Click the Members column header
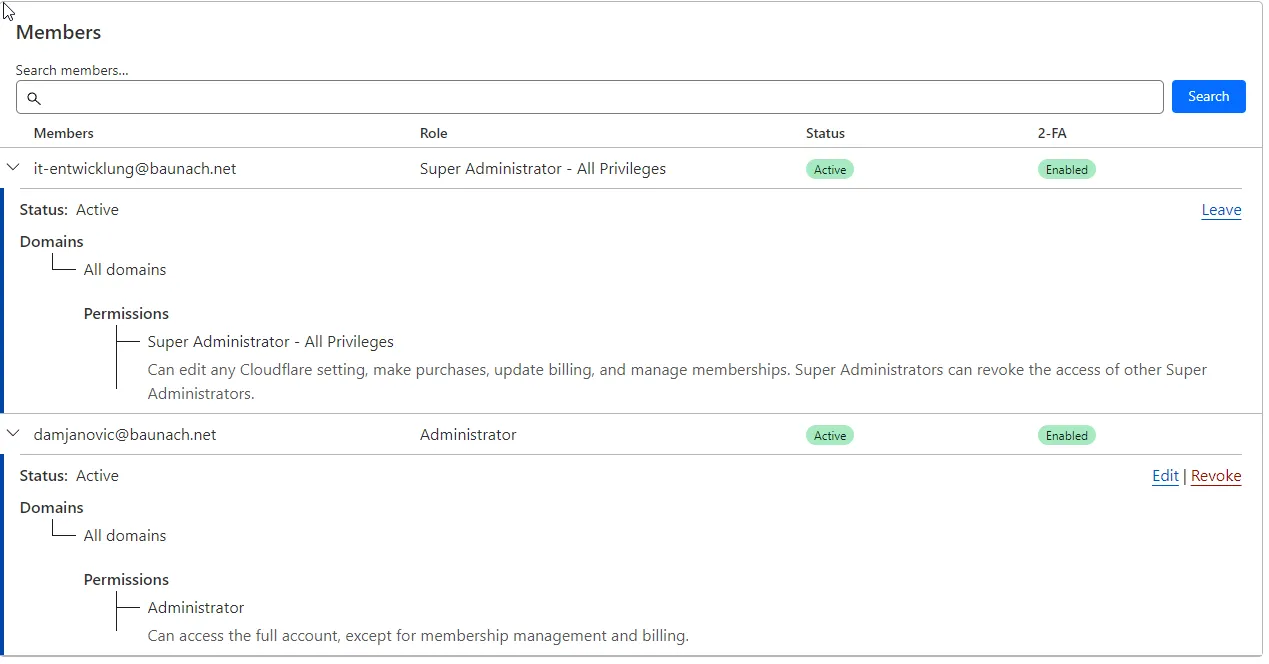This screenshot has width=1269, height=664. click(64, 133)
